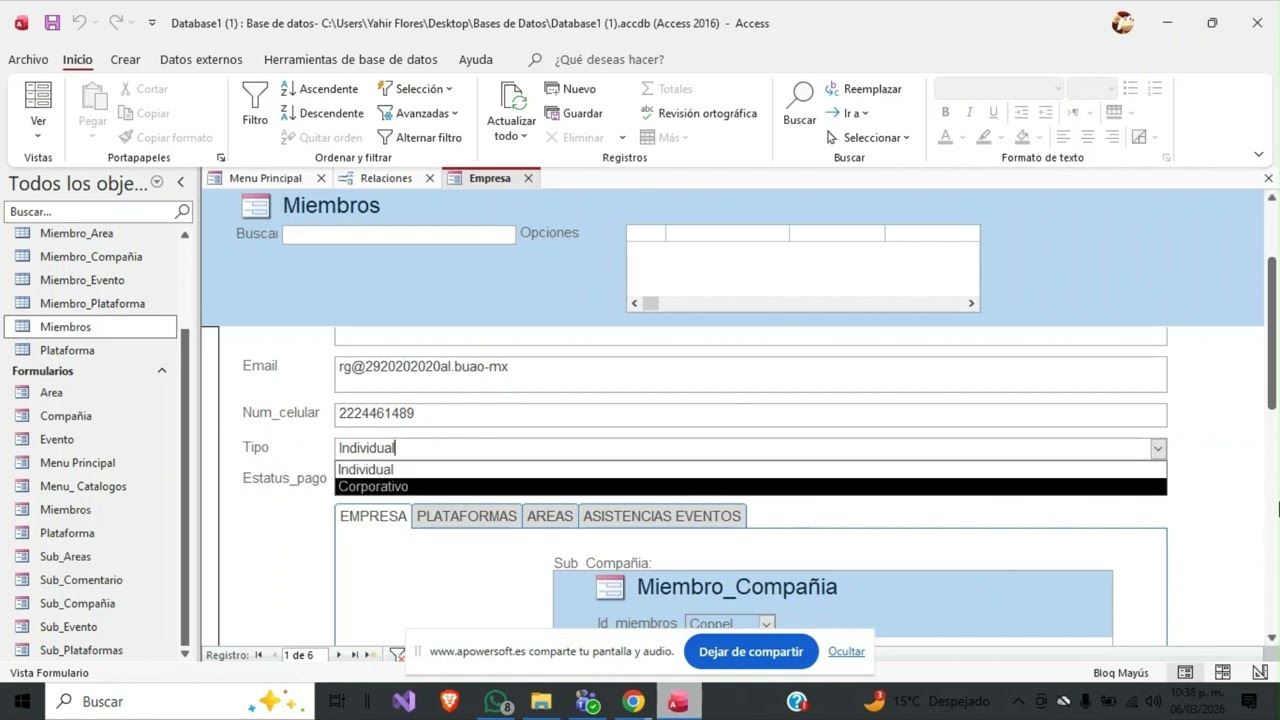The image size is (1280, 720).
Task: Sort records Descendente
Action: coord(322,113)
